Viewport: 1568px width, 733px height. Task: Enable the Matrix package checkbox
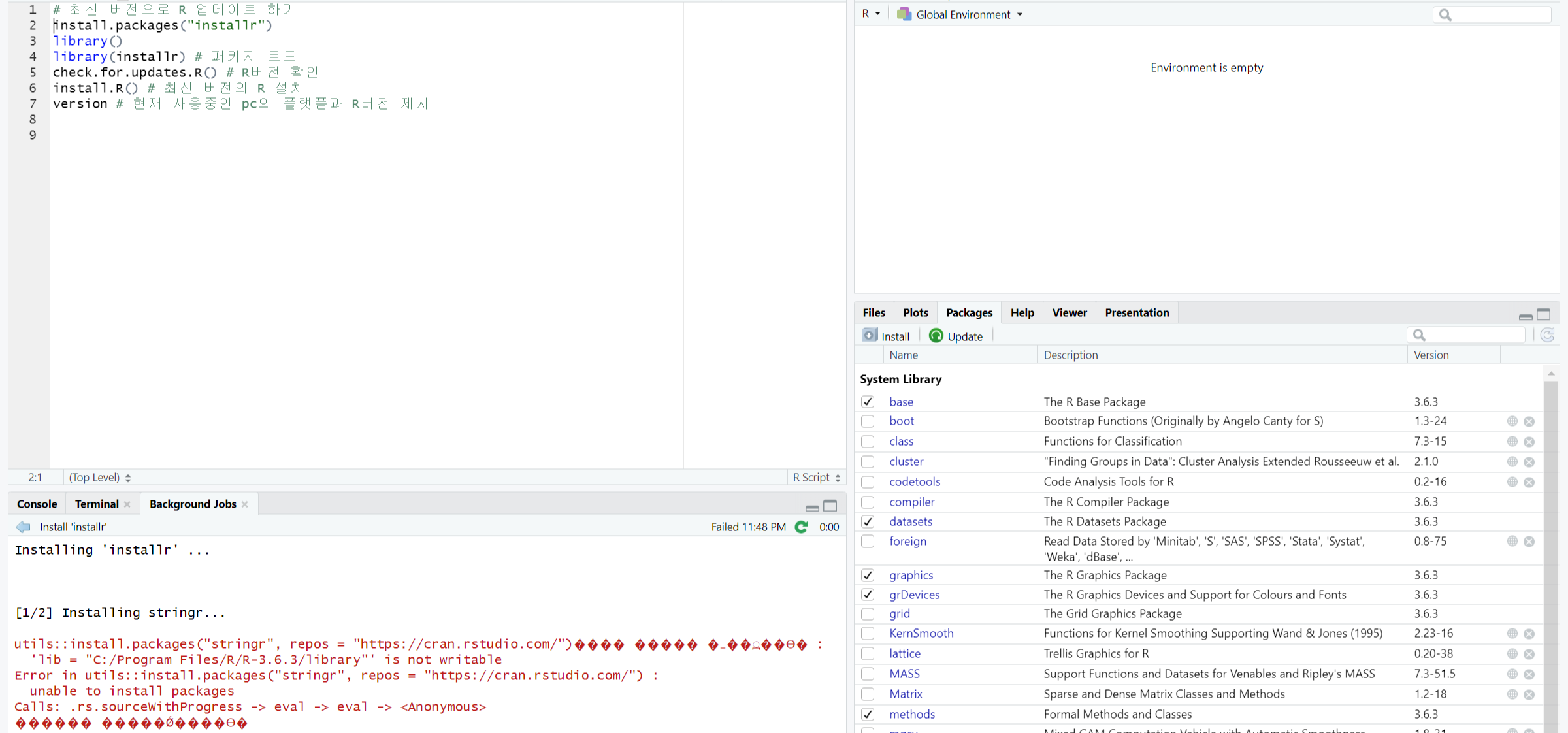tap(868, 694)
